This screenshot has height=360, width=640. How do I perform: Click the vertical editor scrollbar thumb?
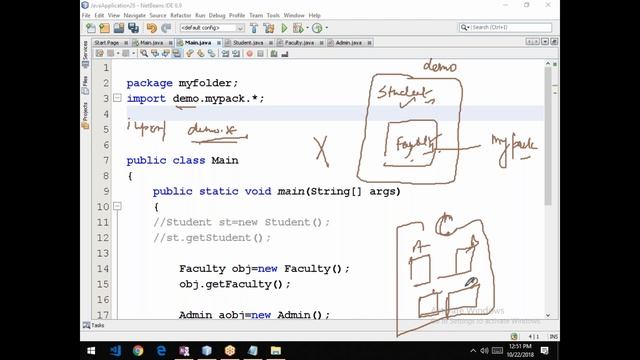(x=548, y=136)
